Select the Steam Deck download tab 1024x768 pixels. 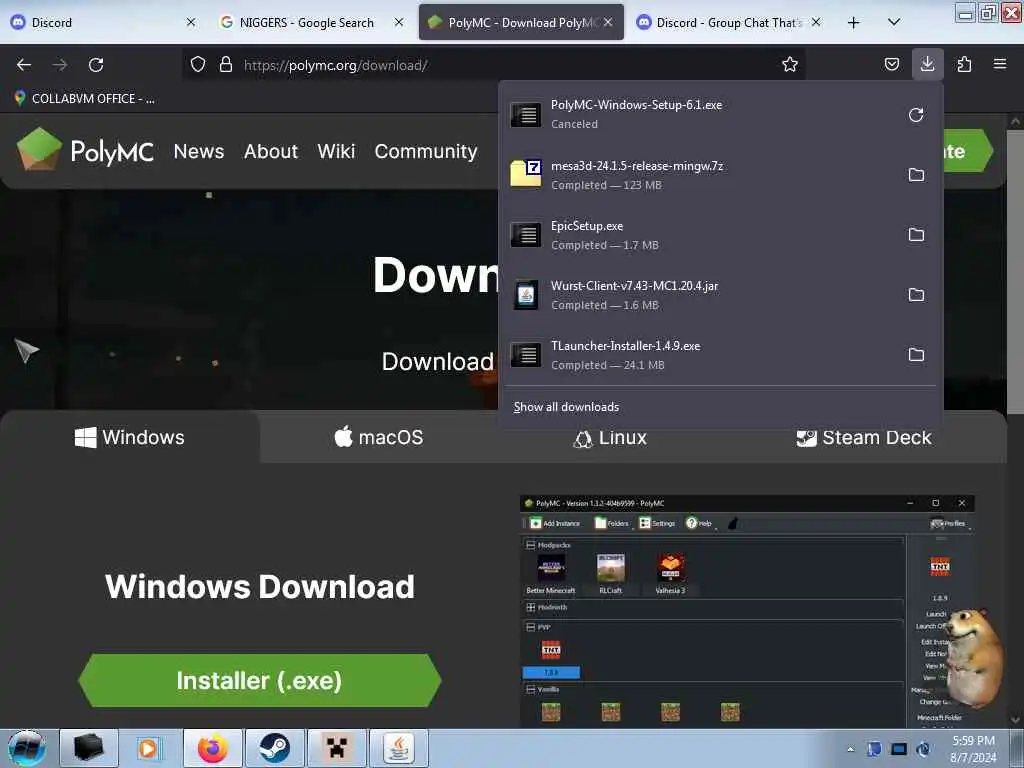coord(864,438)
